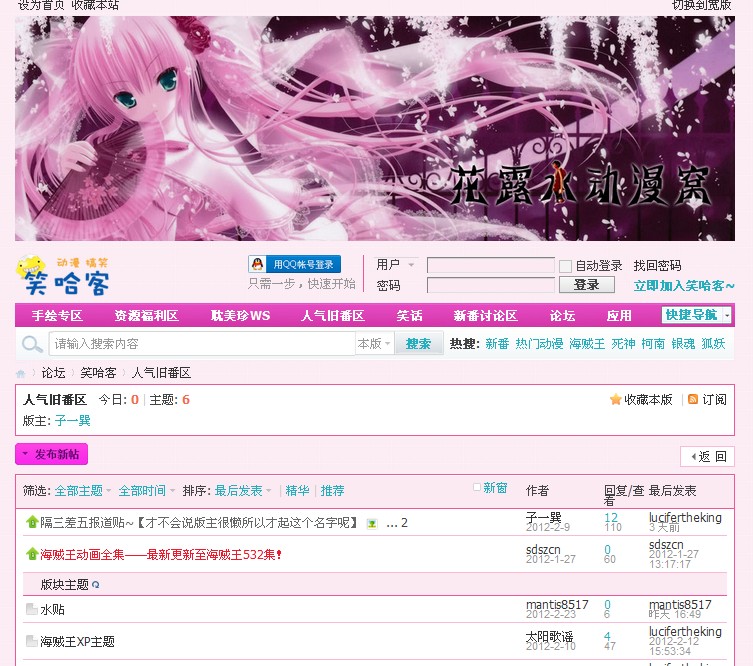753x666 pixels.
Task: Click moderator name 子一巽 after 版主
Action: point(73,421)
